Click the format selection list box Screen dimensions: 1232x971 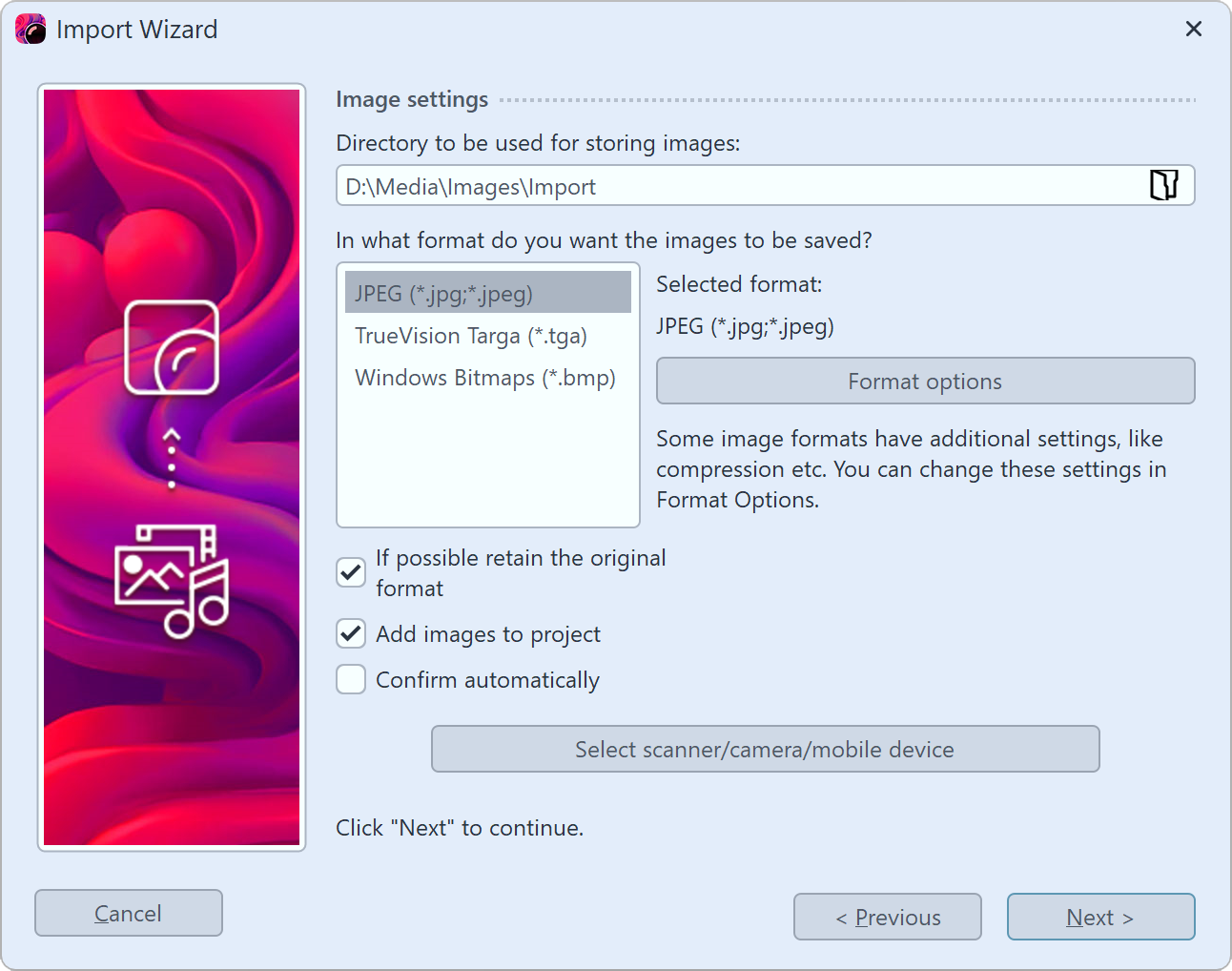pyautogui.click(x=487, y=458)
